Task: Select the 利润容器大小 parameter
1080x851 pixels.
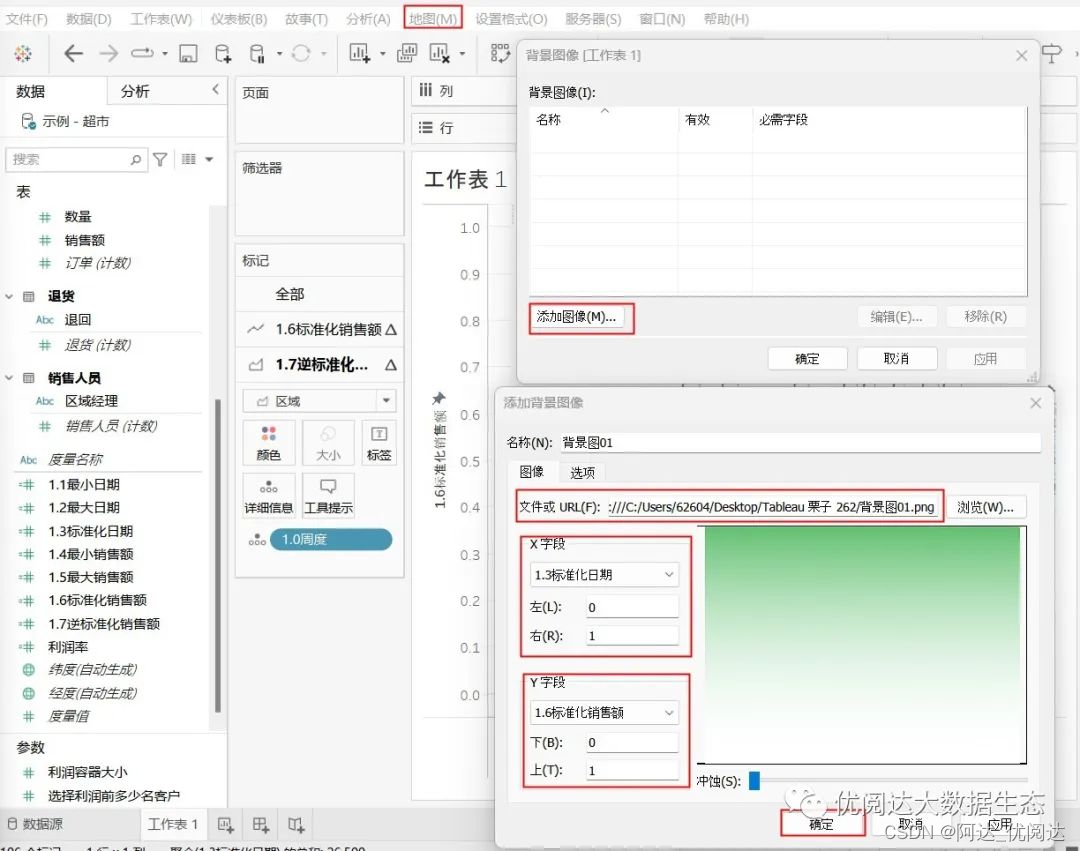Action: [87, 773]
